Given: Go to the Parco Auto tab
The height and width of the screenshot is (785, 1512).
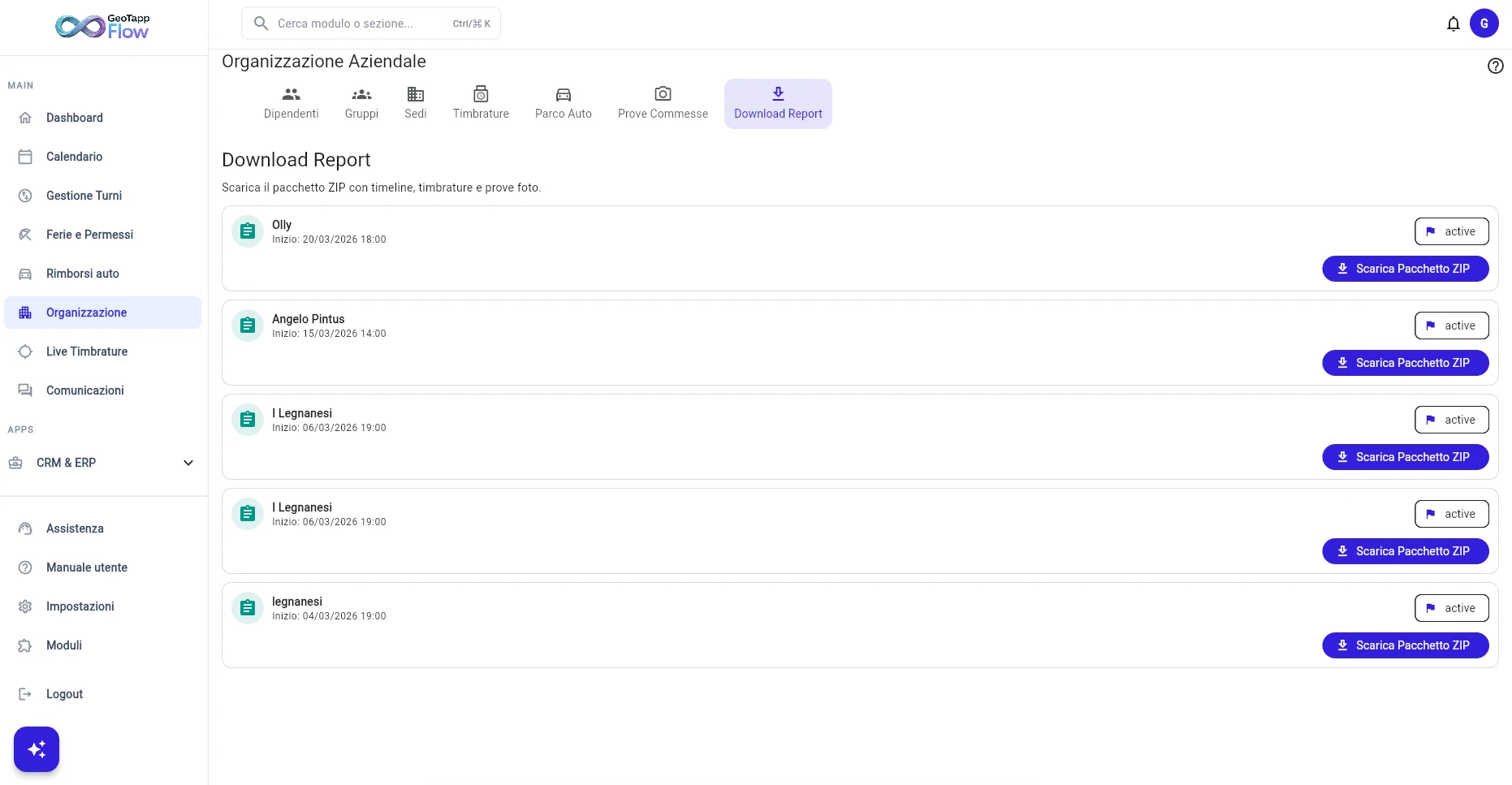Looking at the screenshot, I should pyautogui.click(x=563, y=104).
